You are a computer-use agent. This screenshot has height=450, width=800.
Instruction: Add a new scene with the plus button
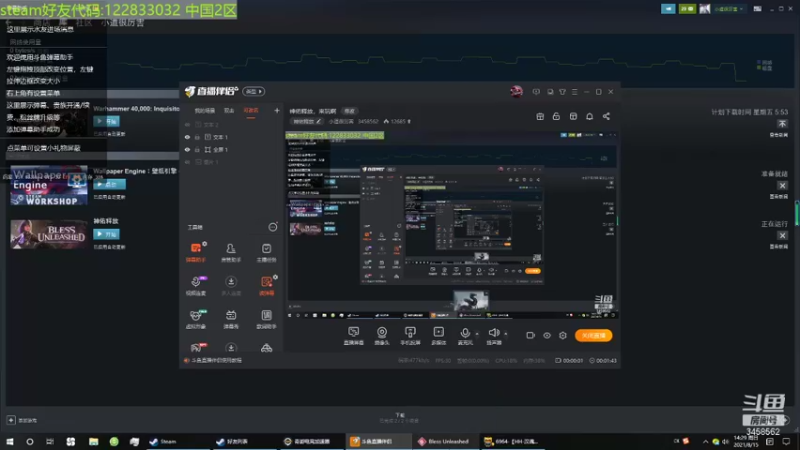277,110
